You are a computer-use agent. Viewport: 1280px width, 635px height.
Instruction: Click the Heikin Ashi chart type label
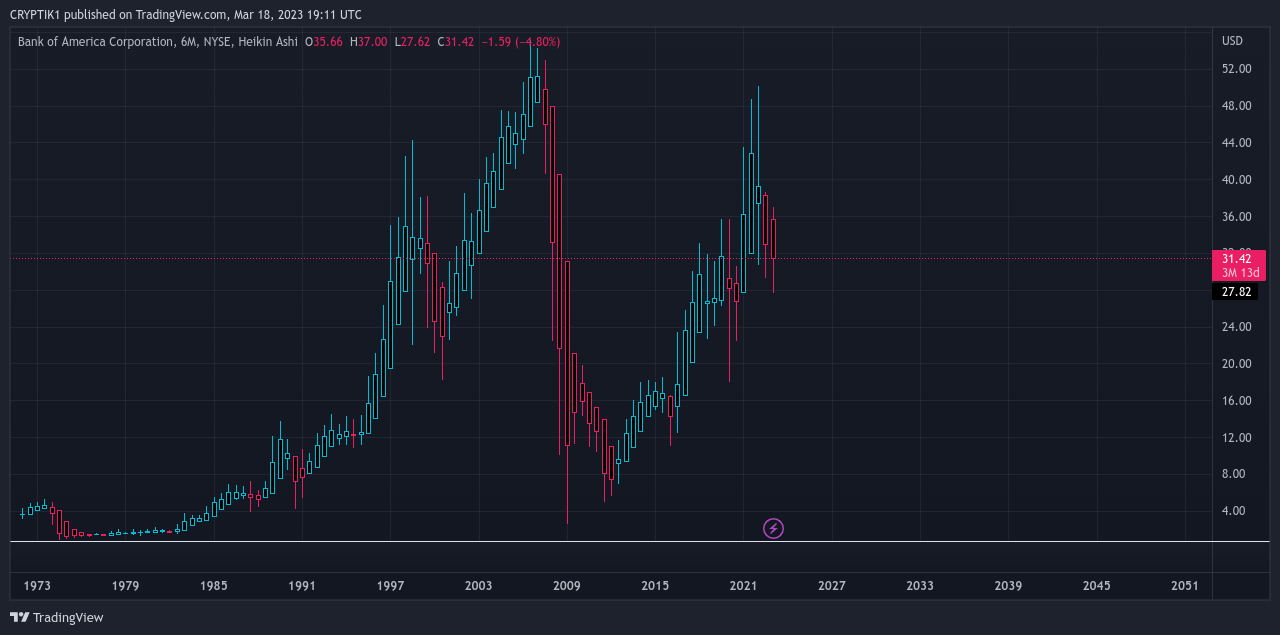tap(269, 42)
